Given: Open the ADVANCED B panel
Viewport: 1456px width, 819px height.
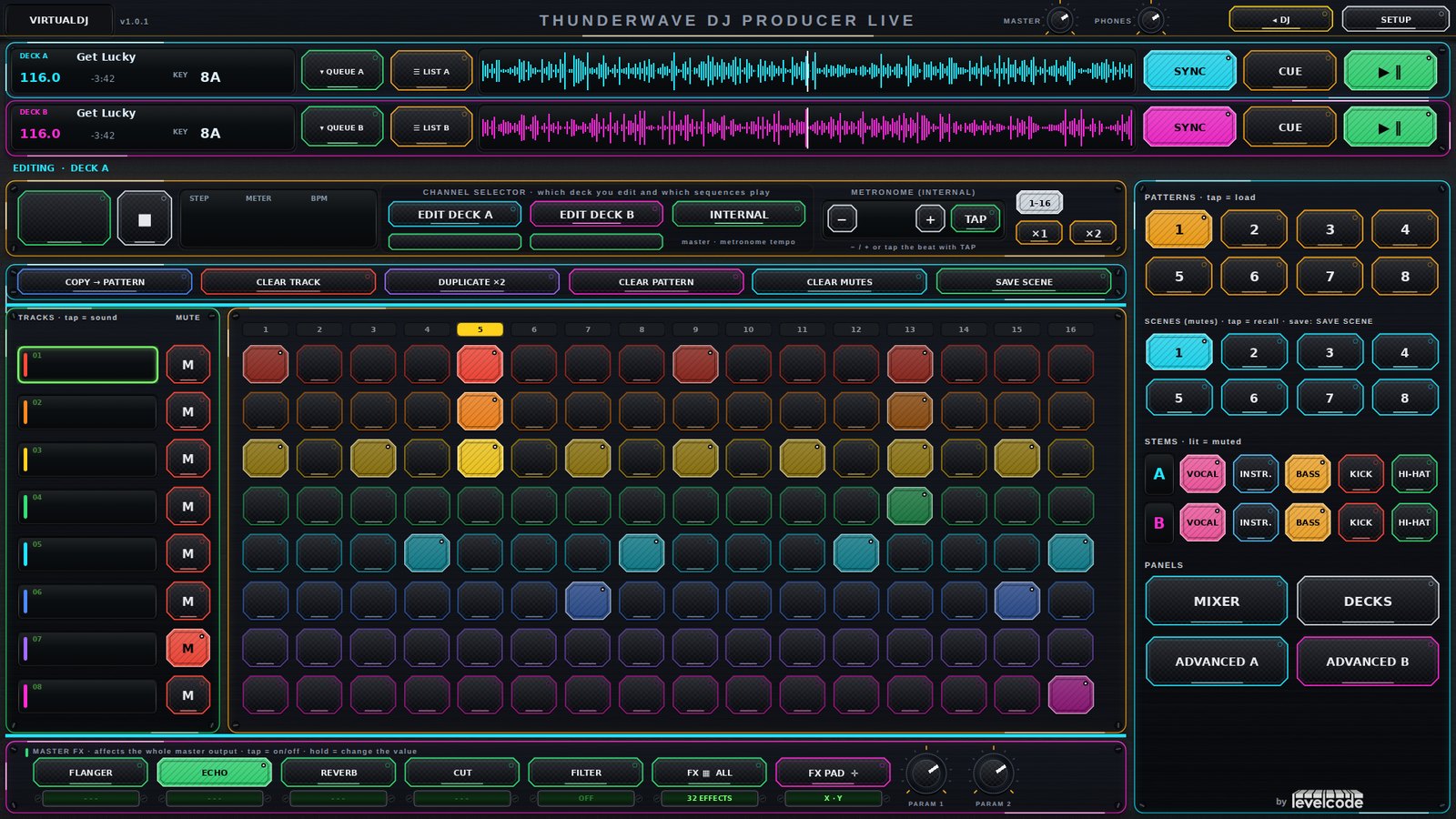Looking at the screenshot, I should tap(1368, 662).
